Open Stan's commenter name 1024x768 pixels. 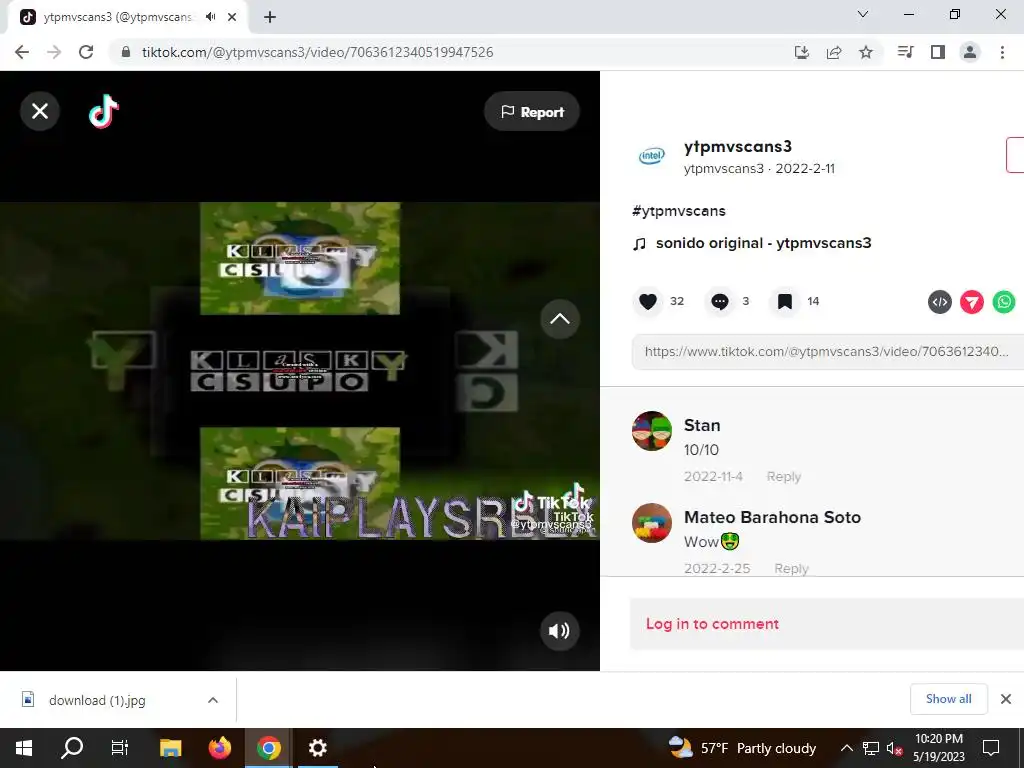pos(702,425)
